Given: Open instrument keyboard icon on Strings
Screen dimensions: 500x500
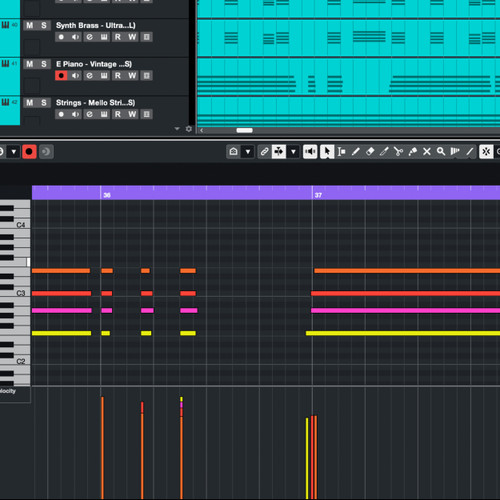Looking at the screenshot, I should (104, 114).
